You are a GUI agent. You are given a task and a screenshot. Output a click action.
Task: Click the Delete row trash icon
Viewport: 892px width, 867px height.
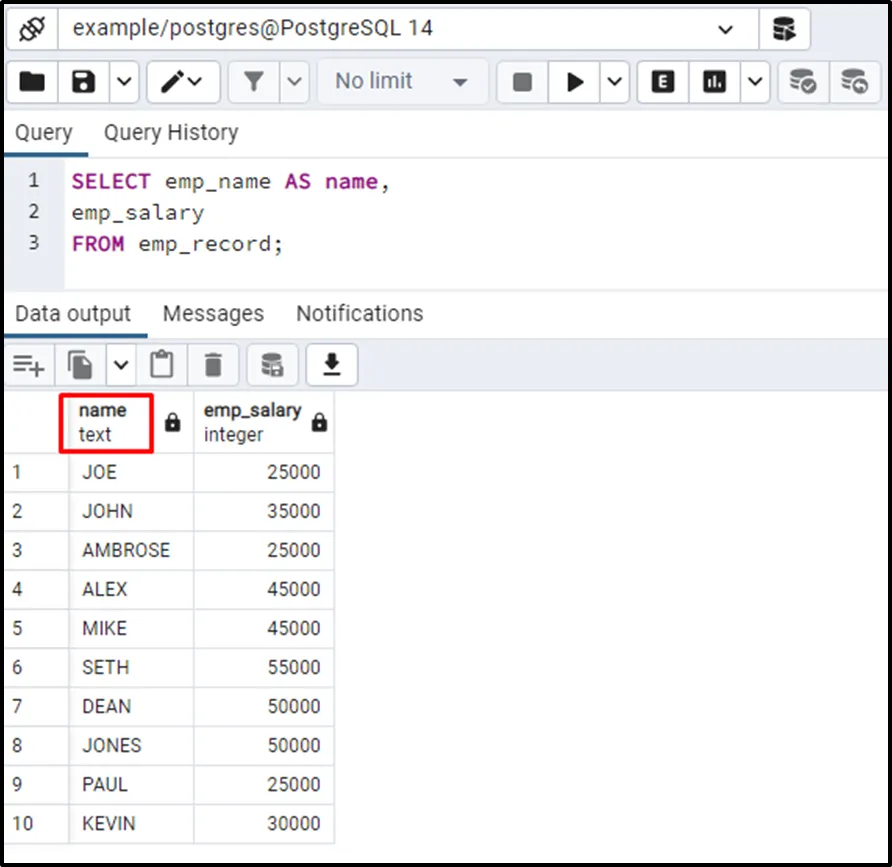[213, 366]
